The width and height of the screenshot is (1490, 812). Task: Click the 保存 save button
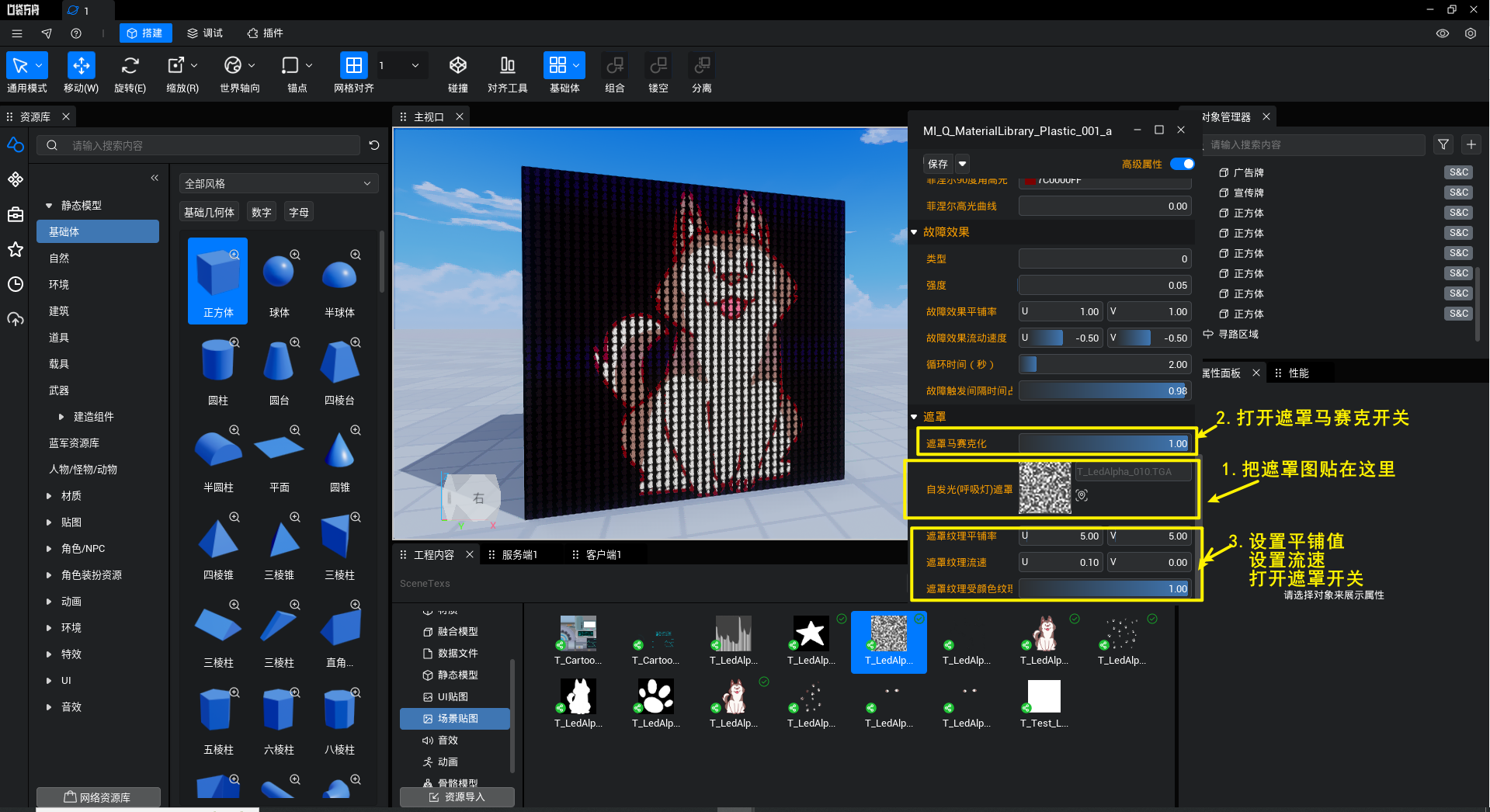point(938,164)
